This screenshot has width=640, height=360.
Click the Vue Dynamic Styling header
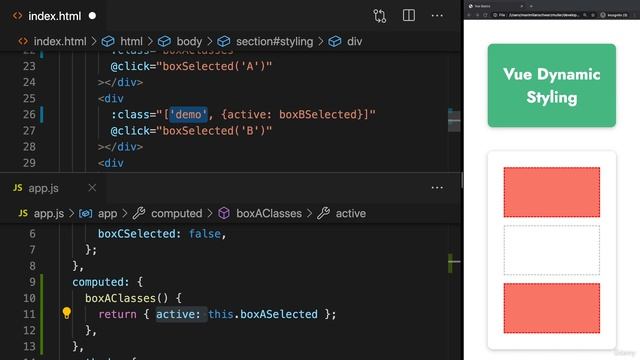point(551,85)
